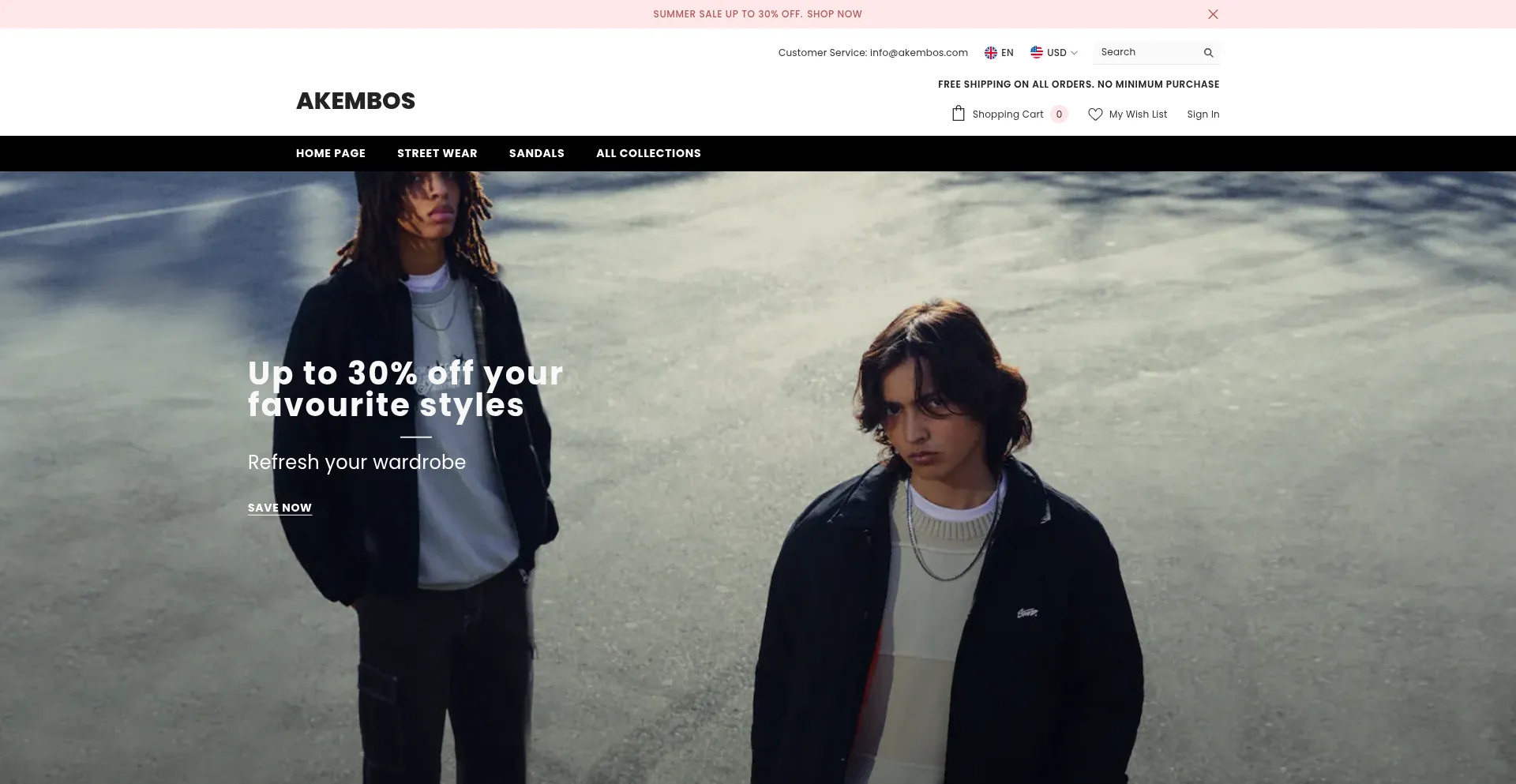Browse All Collections from the nav bar

click(x=648, y=153)
